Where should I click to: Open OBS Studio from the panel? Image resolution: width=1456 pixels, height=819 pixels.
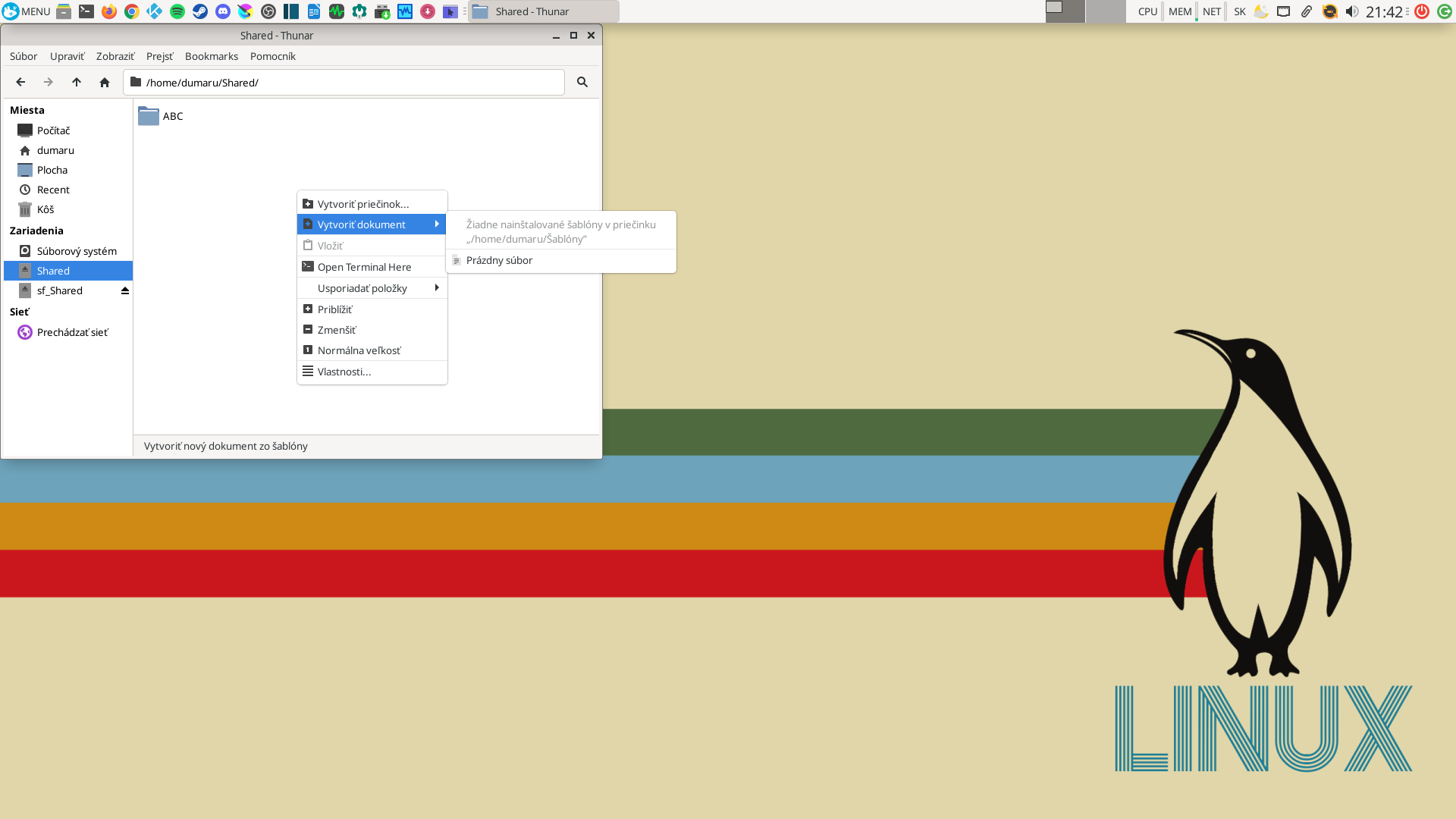click(x=268, y=11)
